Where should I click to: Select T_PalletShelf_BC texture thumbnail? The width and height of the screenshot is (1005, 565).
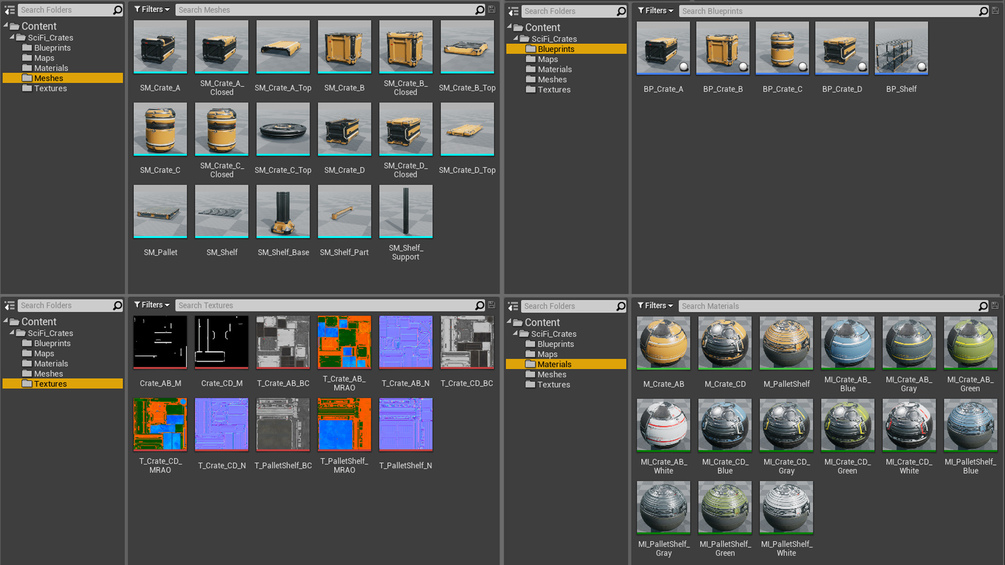[283, 425]
